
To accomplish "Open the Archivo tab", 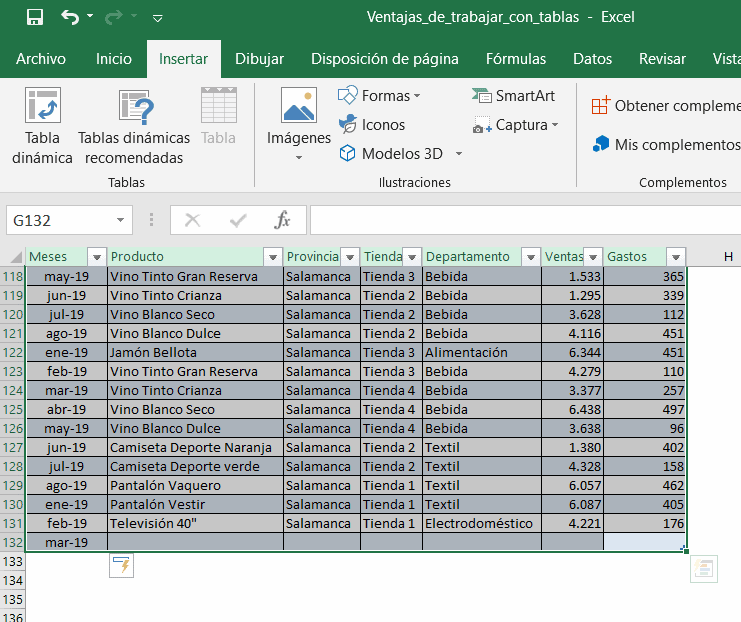I will pyautogui.click(x=41, y=59).
